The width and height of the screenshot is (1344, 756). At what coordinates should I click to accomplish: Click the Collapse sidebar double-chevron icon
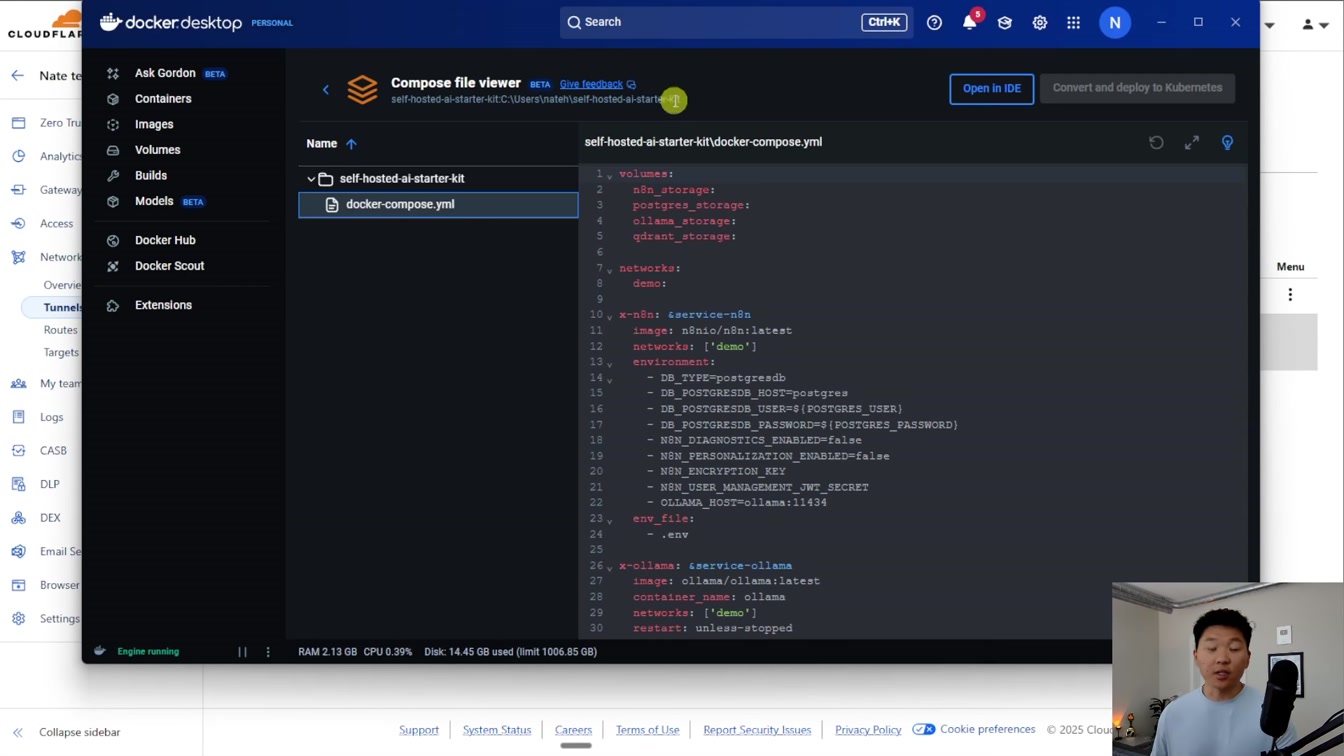point(17,732)
